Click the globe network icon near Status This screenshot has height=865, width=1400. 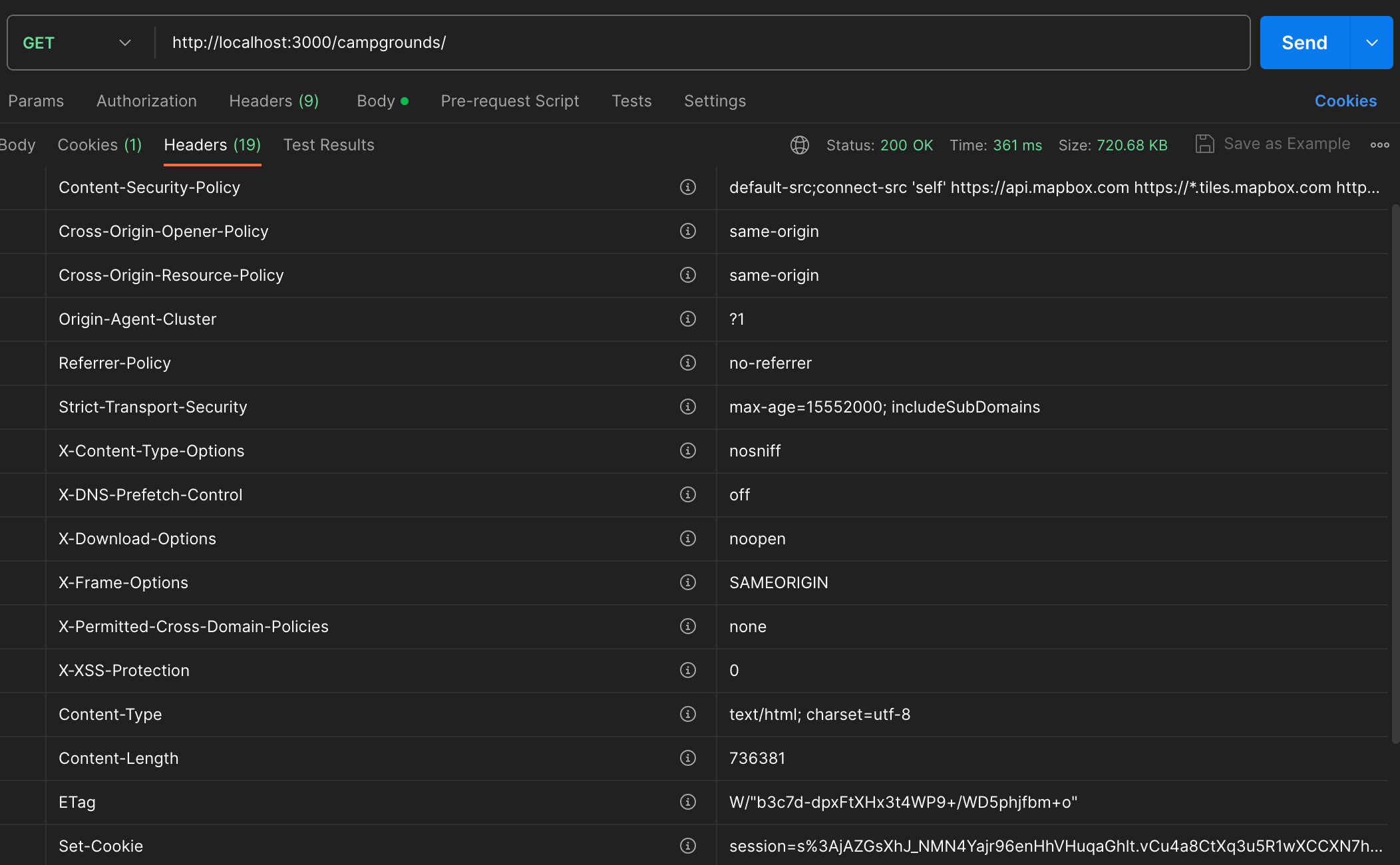coord(799,144)
